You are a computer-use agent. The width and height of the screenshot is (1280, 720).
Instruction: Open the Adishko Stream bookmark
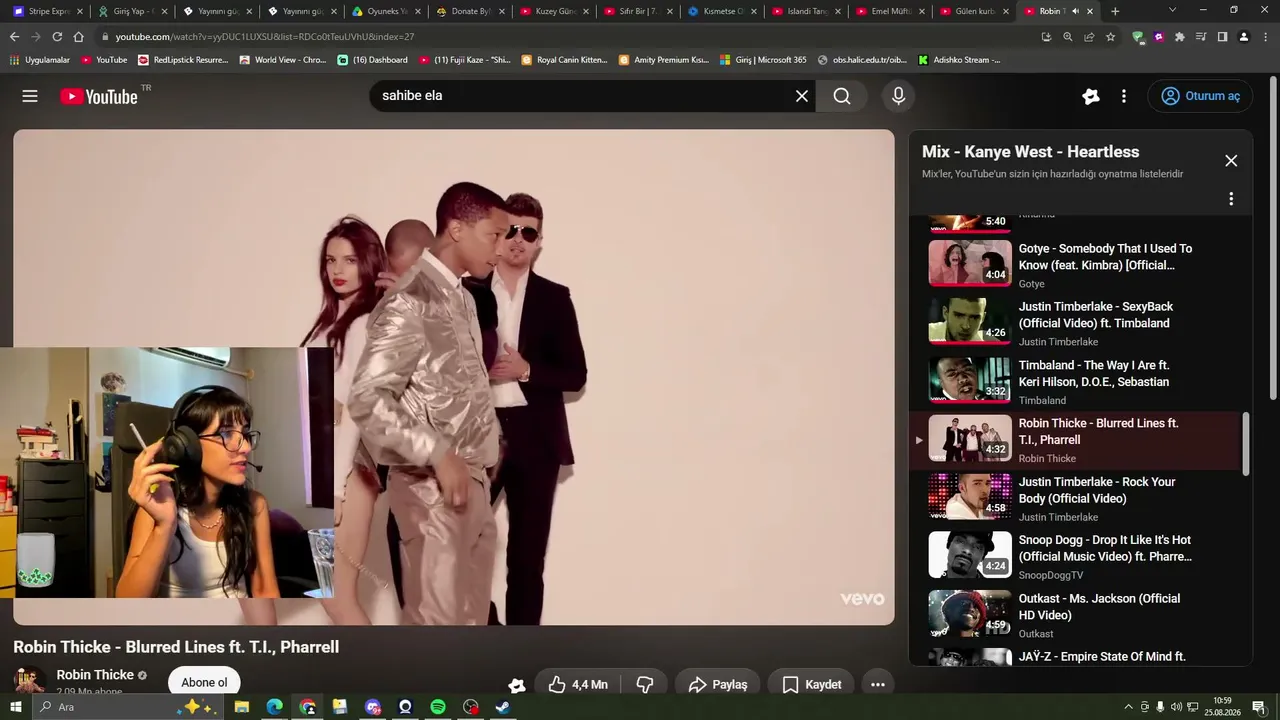pyautogui.click(x=959, y=60)
